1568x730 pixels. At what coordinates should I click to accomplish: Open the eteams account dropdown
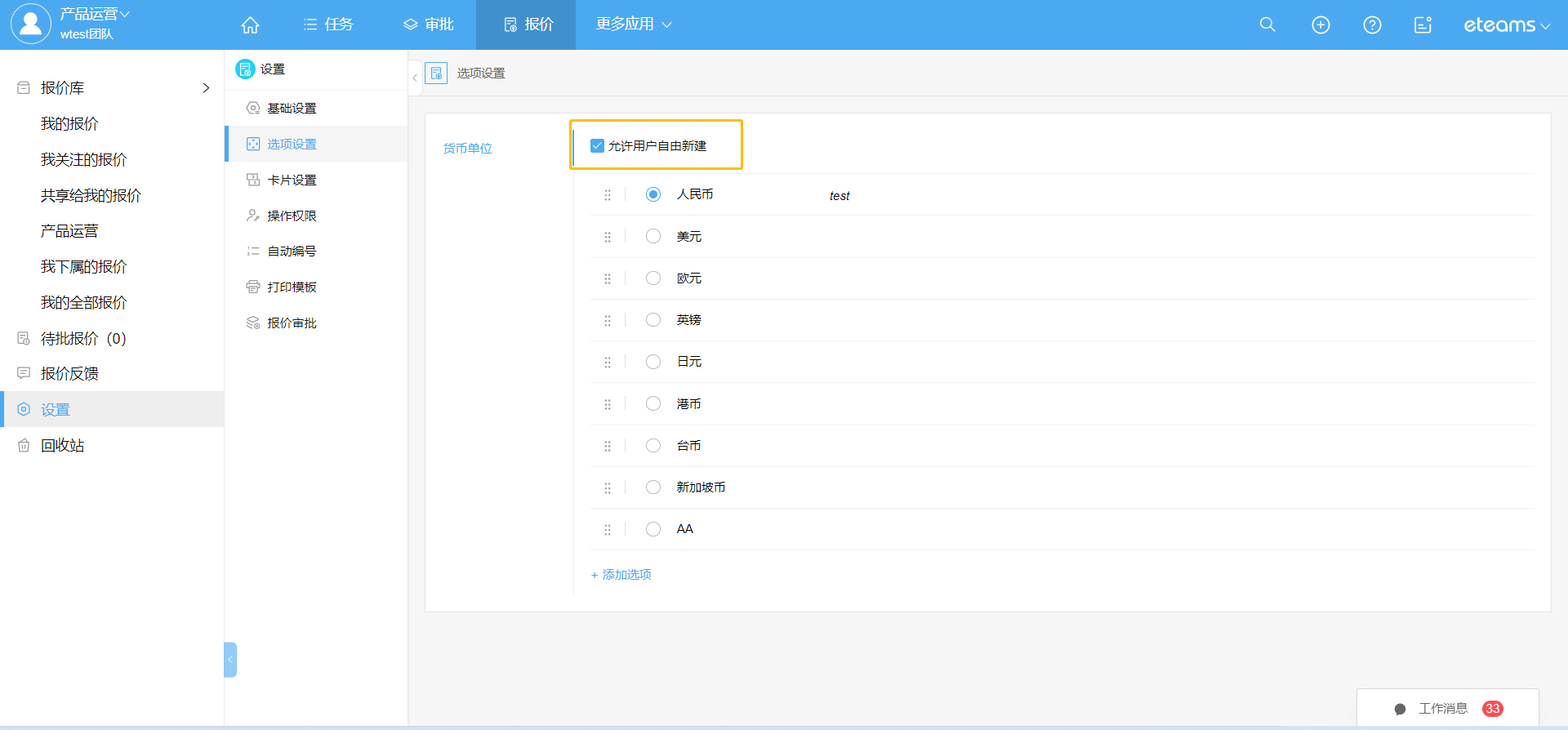(x=1506, y=25)
